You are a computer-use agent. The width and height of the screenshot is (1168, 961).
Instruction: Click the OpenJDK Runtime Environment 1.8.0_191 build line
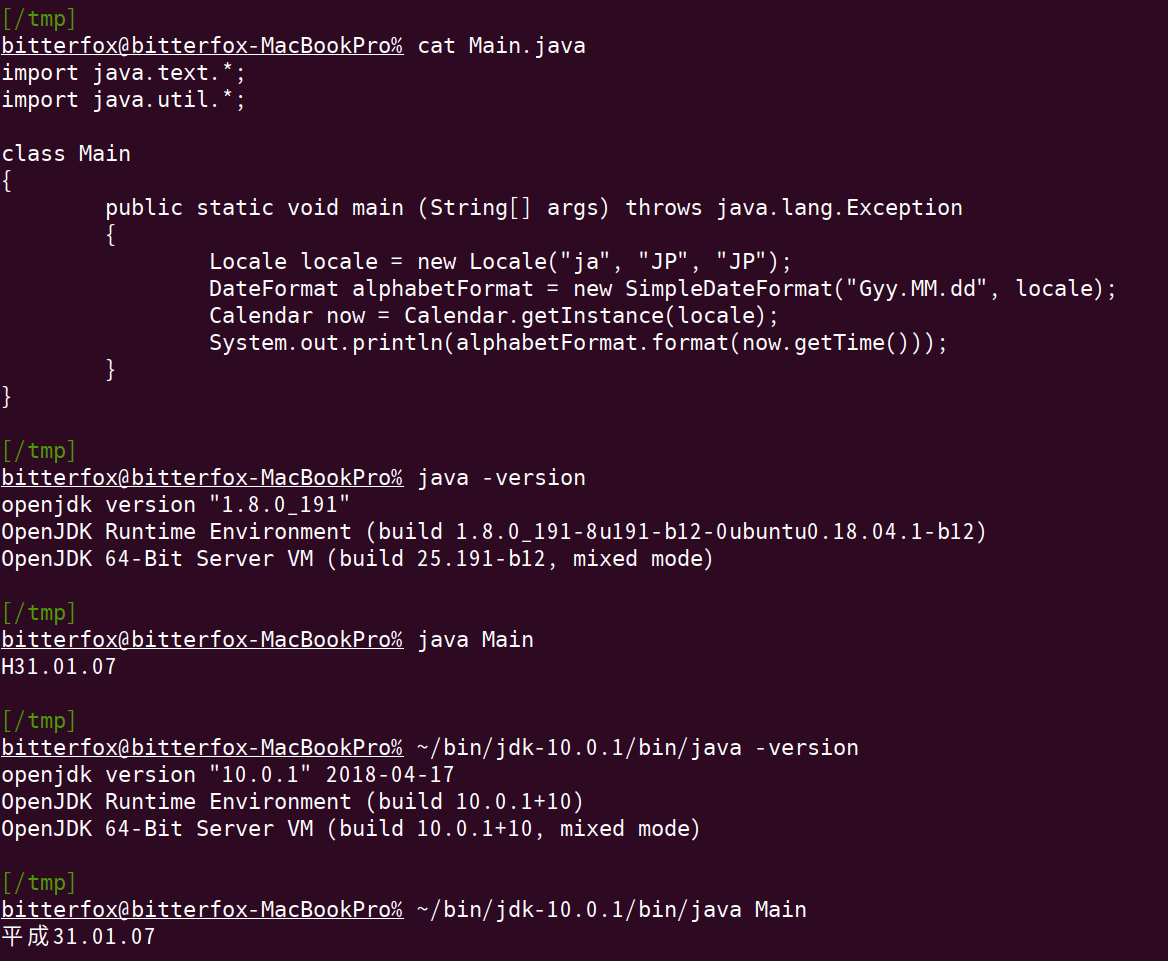tap(493, 532)
